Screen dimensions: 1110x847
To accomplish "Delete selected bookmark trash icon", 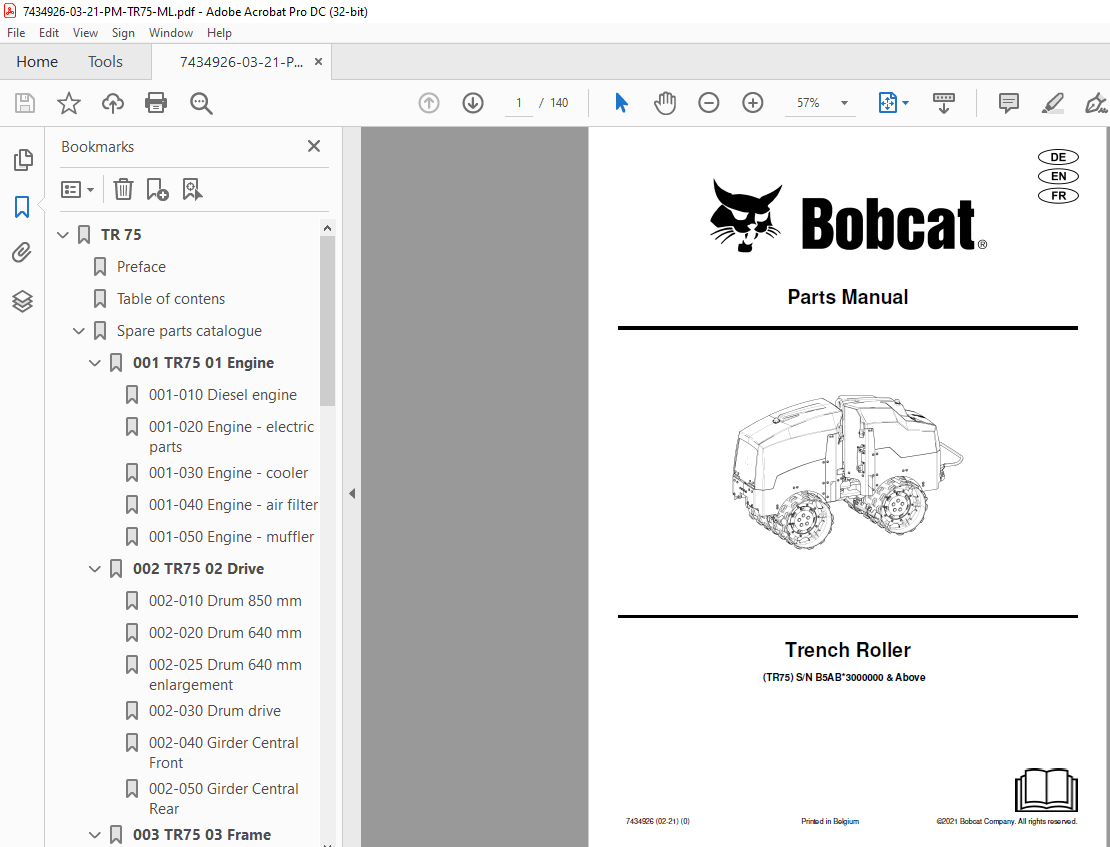I will point(123,189).
